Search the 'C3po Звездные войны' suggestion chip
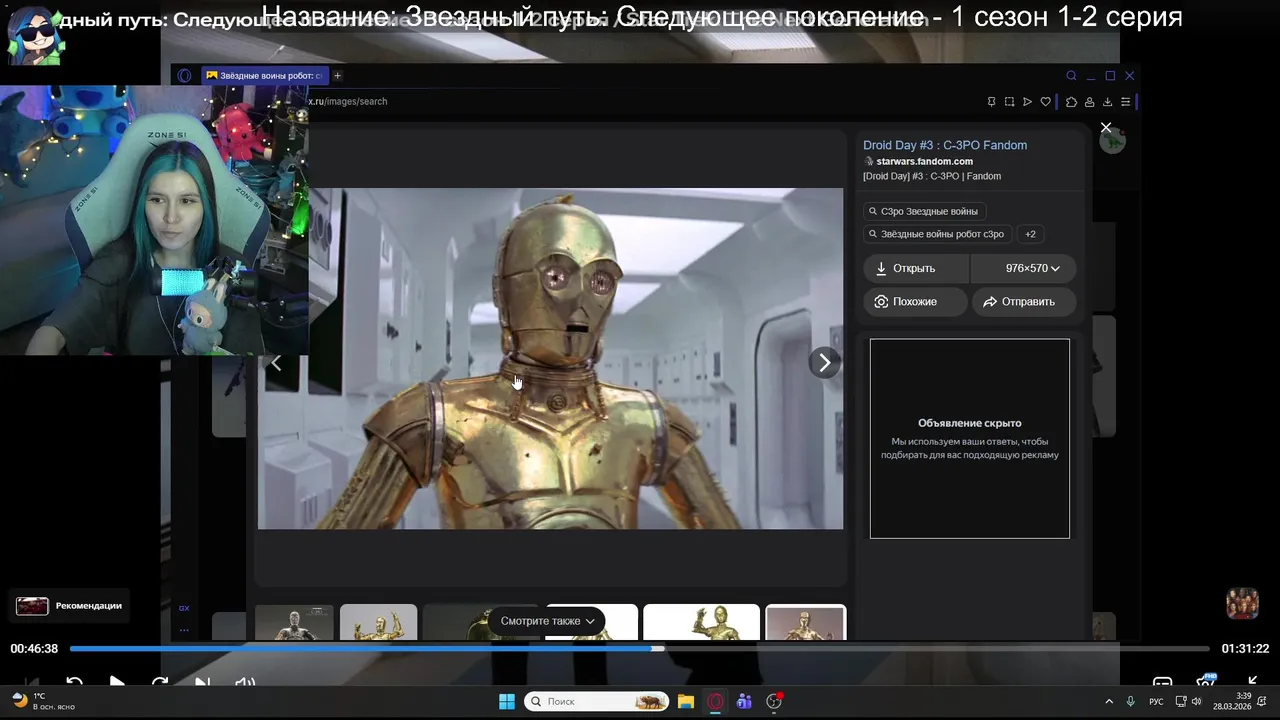The height and width of the screenshot is (720, 1280). tap(923, 211)
